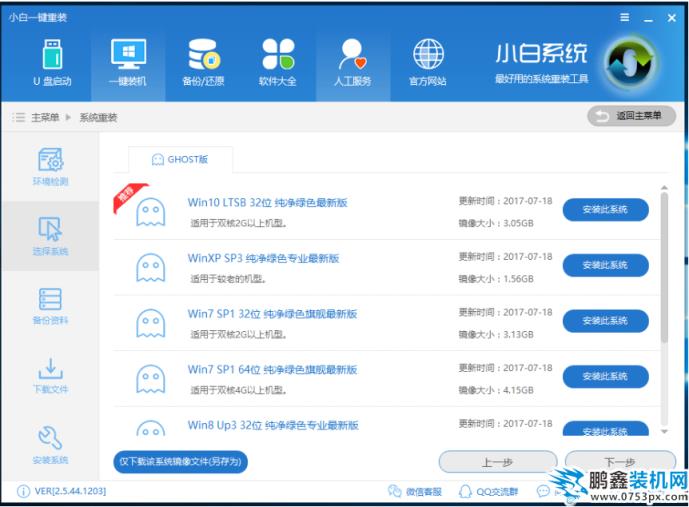Open 人工服务 human support
The height and width of the screenshot is (507, 689).
coord(352,63)
